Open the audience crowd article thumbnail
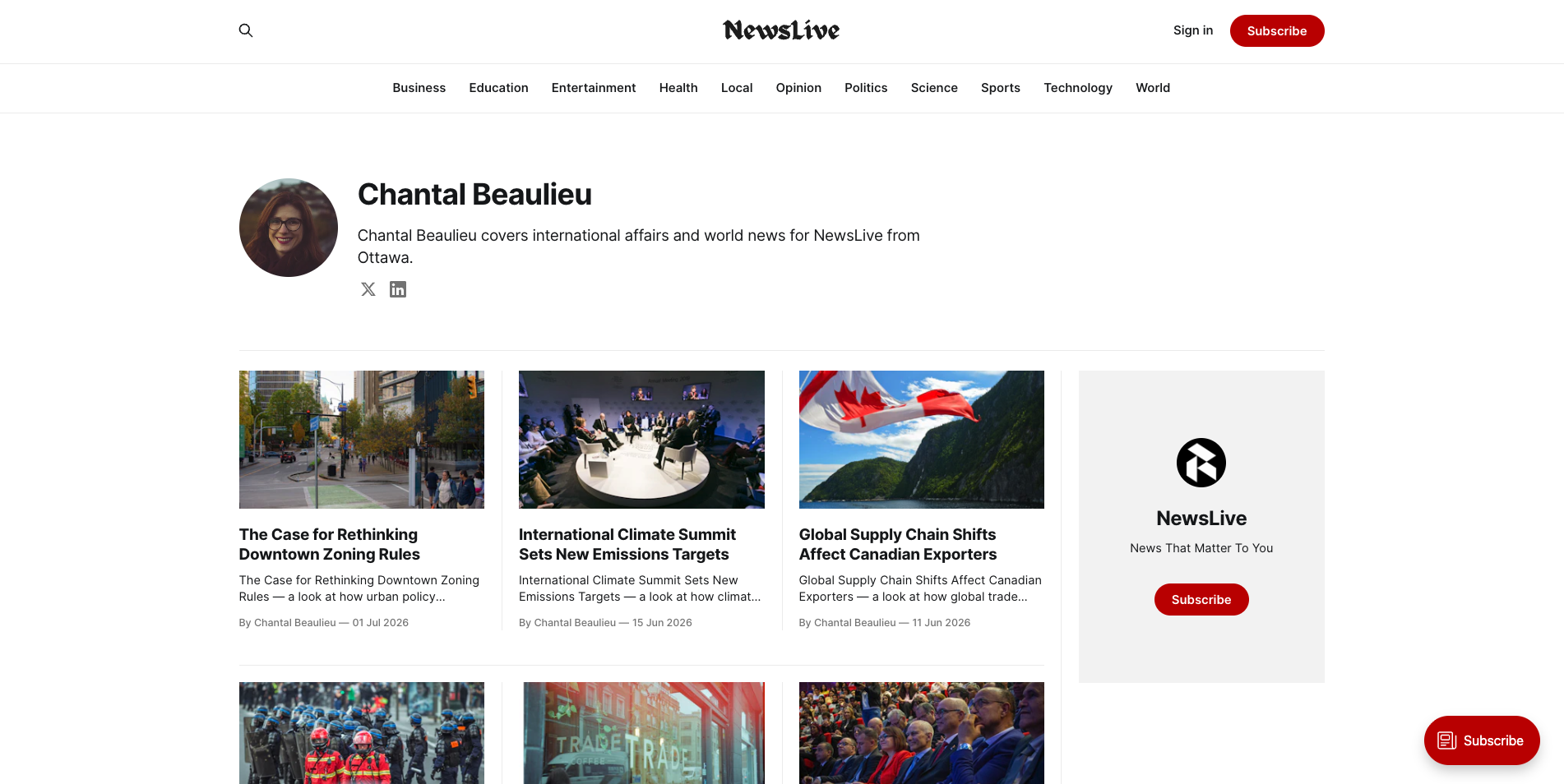 coord(922,733)
